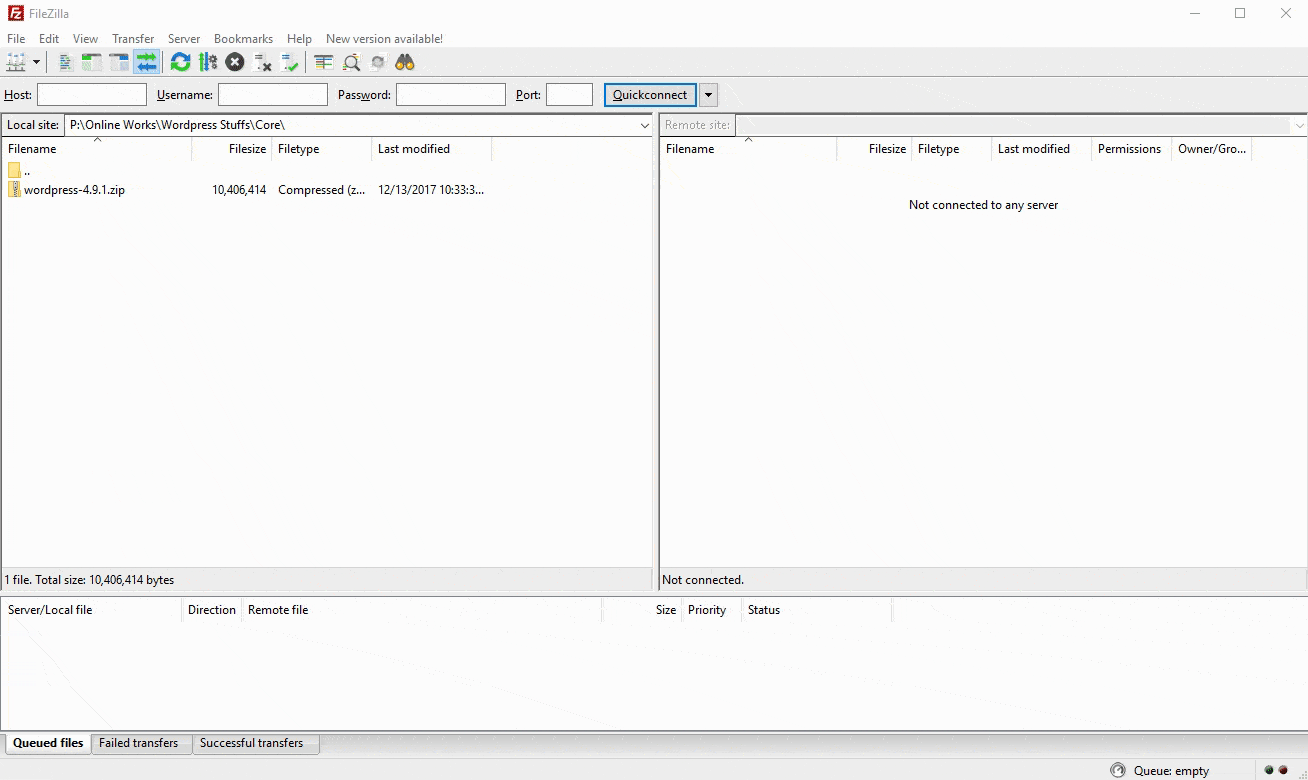The width and height of the screenshot is (1308, 780).
Task: Toggle the message log display icon
Action: pos(65,62)
